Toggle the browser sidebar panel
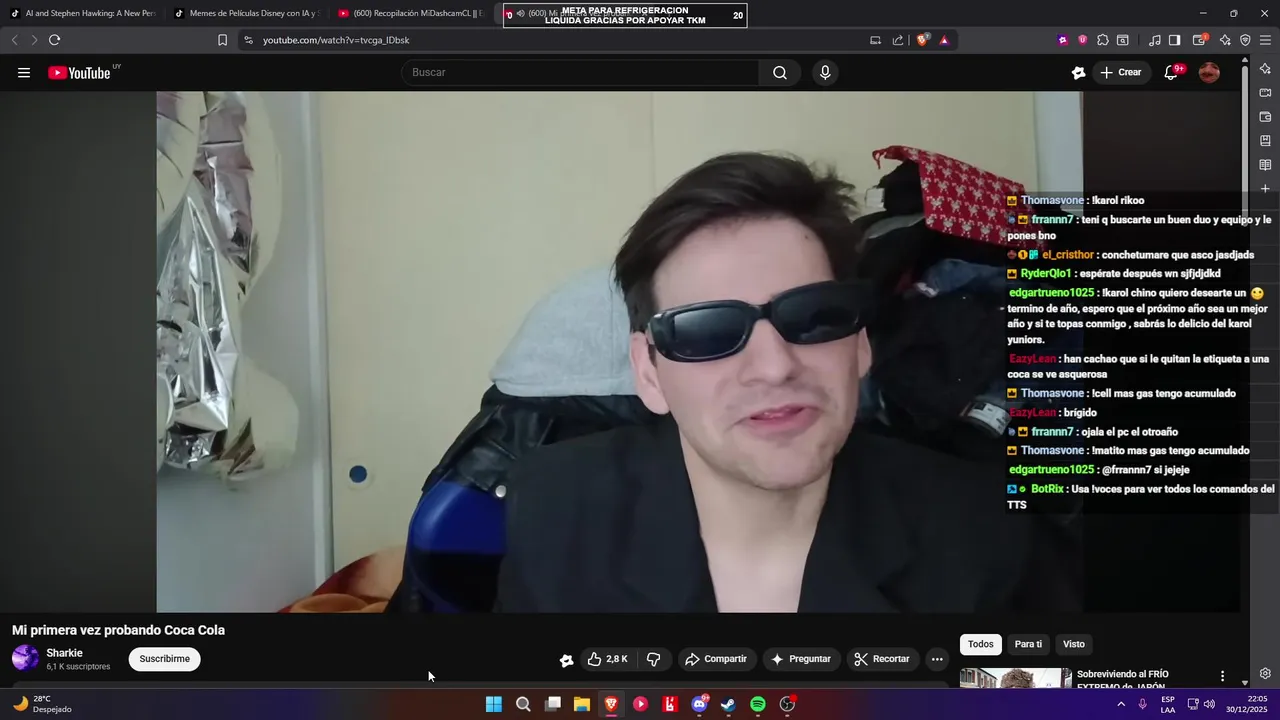 tap(1175, 40)
